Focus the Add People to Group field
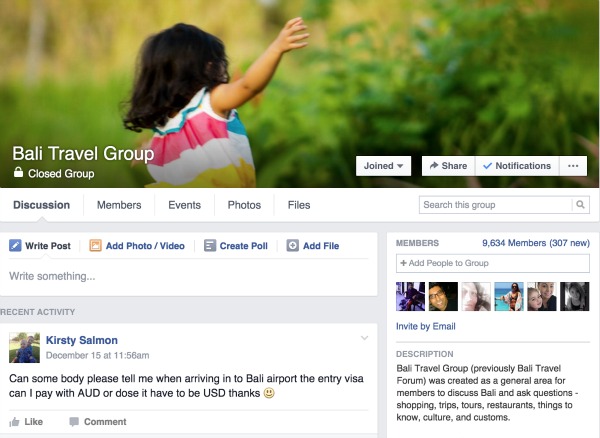 pyautogui.click(x=493, y=263)
